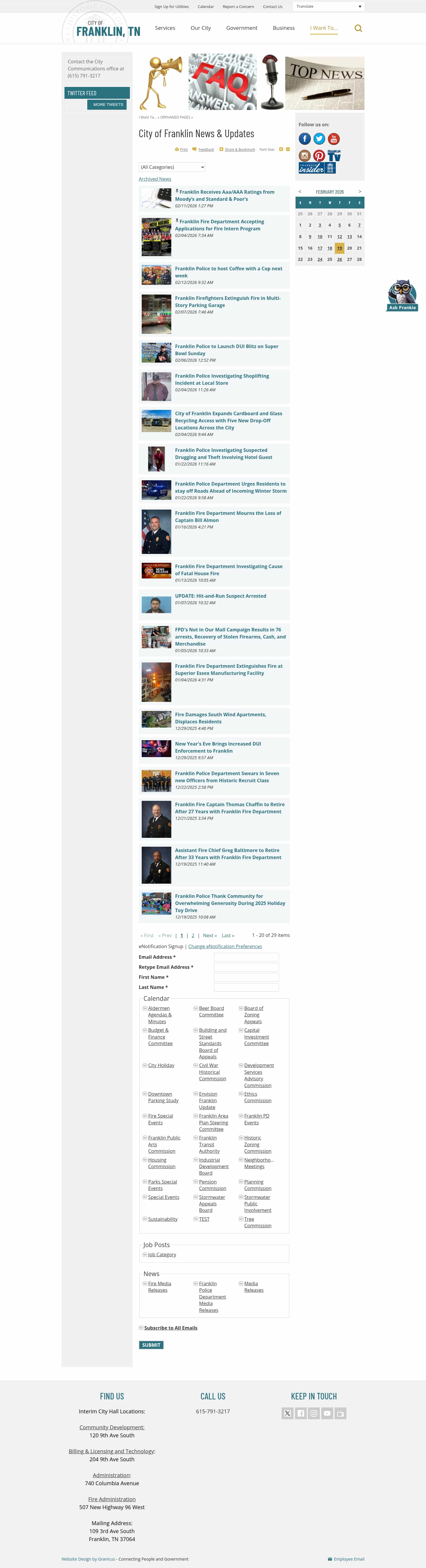Viewport: 426px width, 1568px height.
Task: Open Coffee with a Cop news article
Action: tap(229, 272)
